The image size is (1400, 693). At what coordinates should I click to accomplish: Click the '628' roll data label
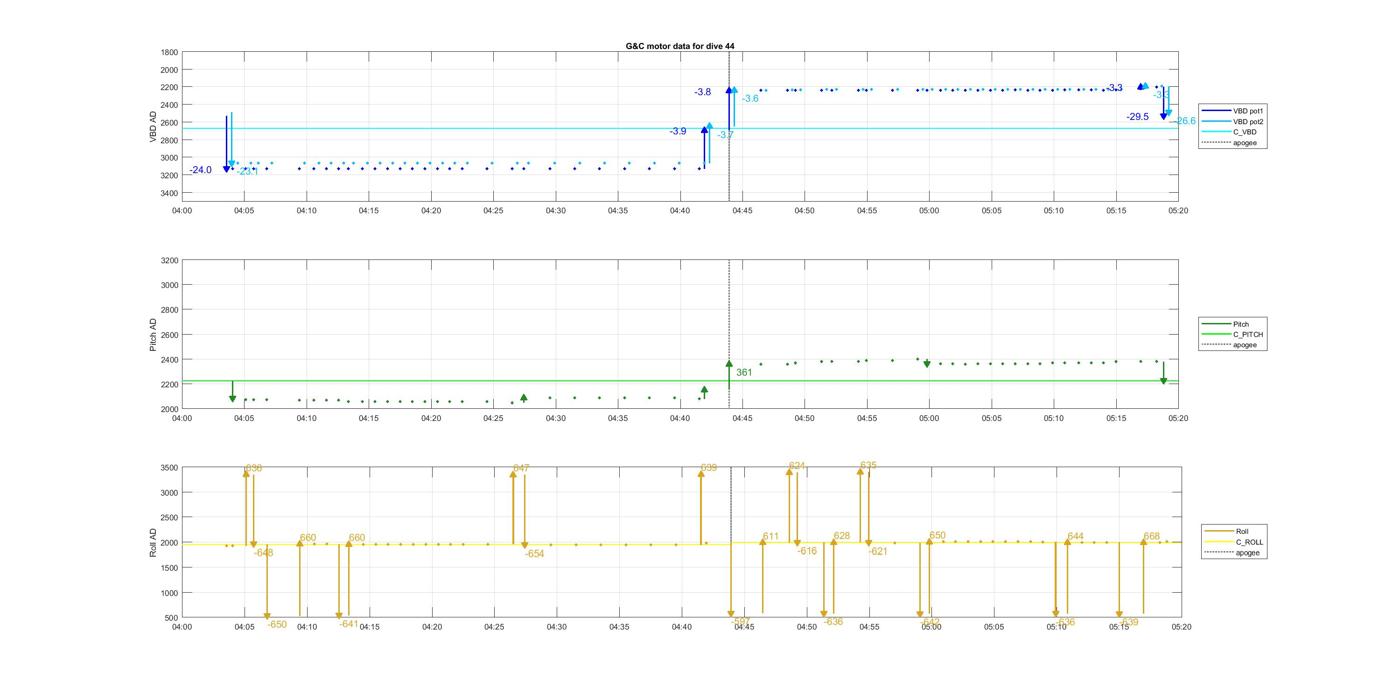(842, 536)
